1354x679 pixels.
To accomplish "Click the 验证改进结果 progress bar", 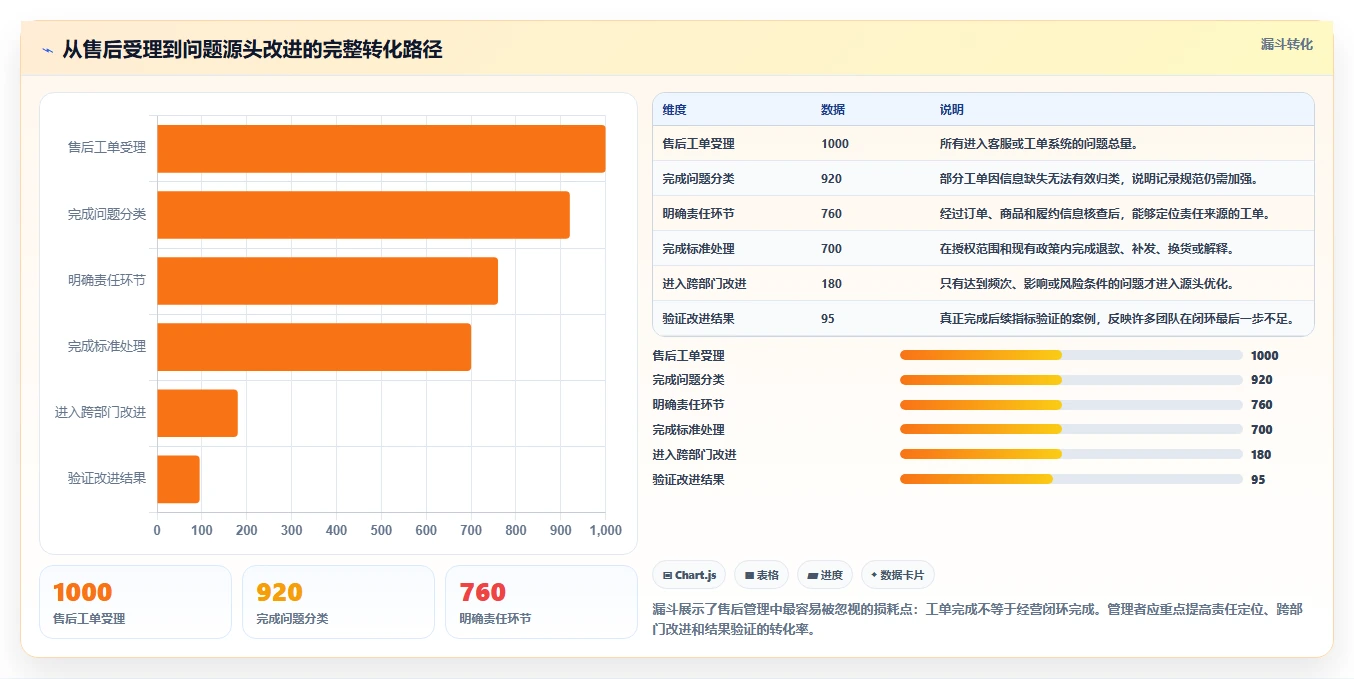I will pyautogui.click(x=1071, y=479).
